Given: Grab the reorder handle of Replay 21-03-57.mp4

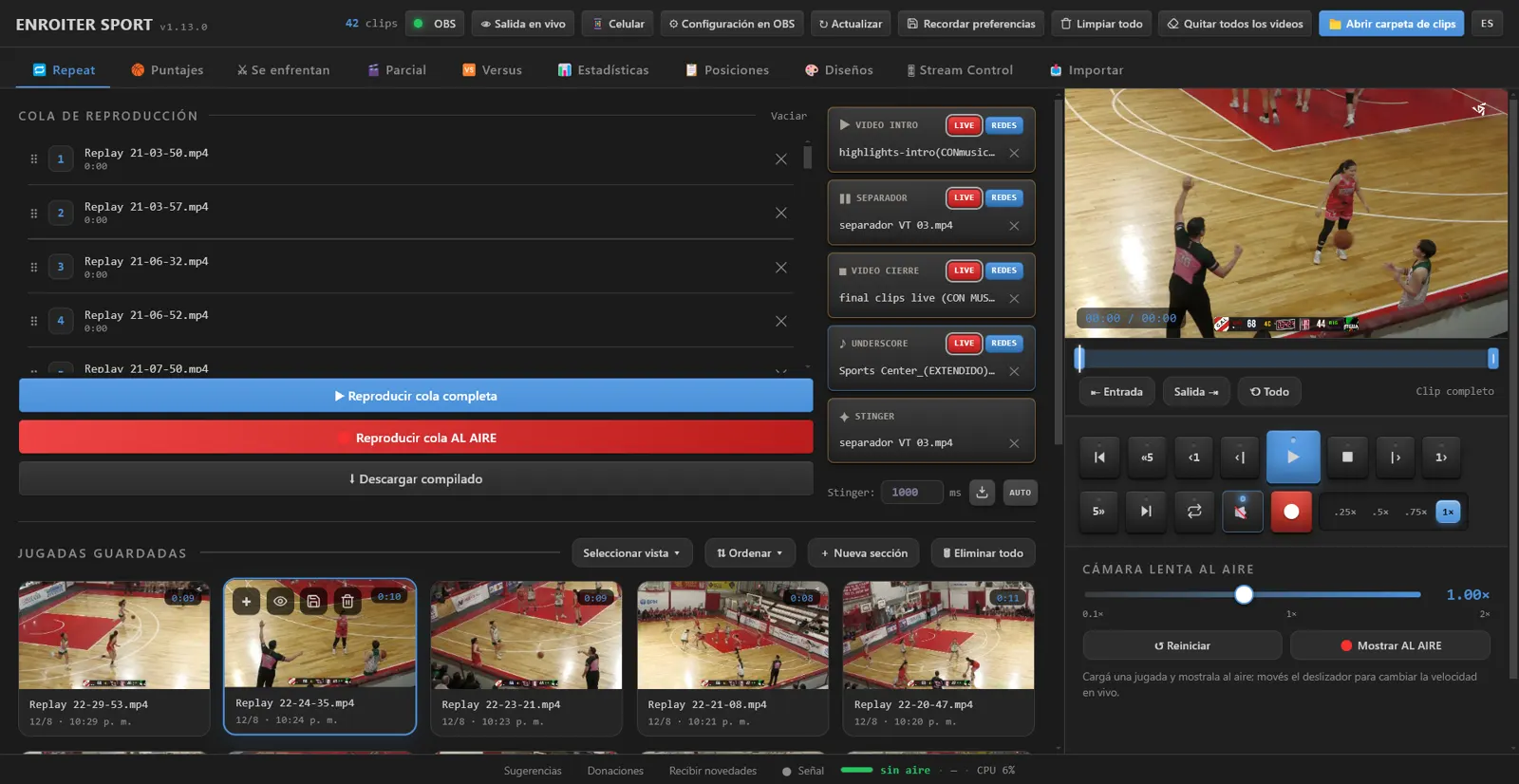Looking at the screenshot, I should (34, 214).
